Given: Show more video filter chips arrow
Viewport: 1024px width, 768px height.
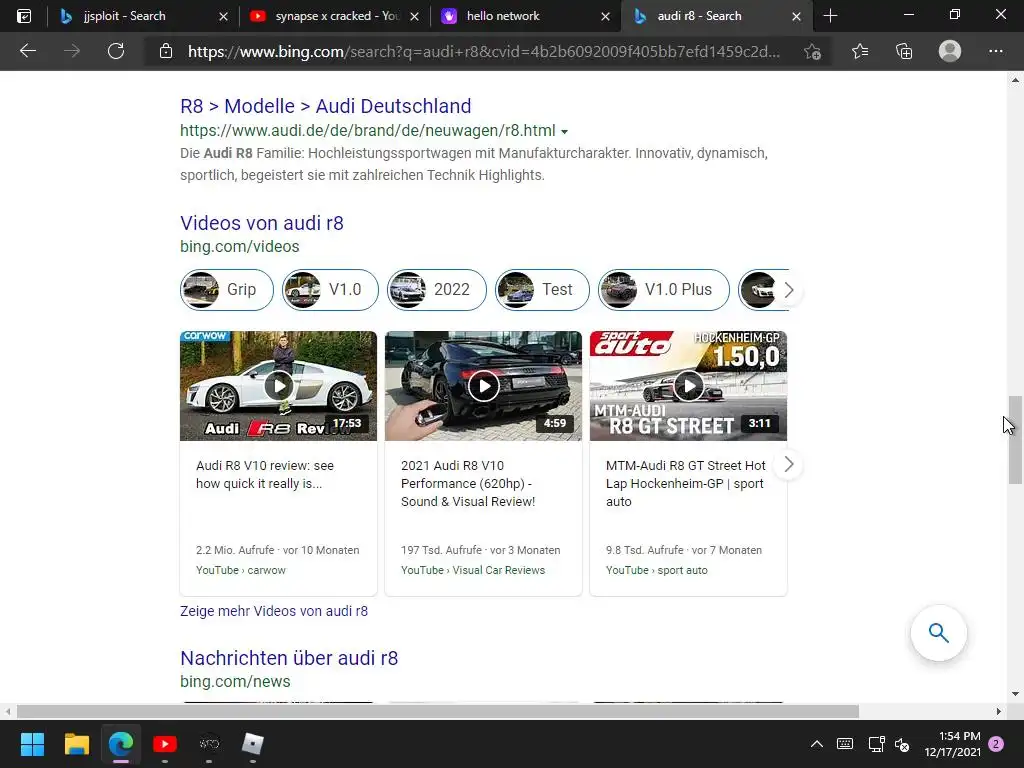Looking at the screenshot, I should [788, 290].
